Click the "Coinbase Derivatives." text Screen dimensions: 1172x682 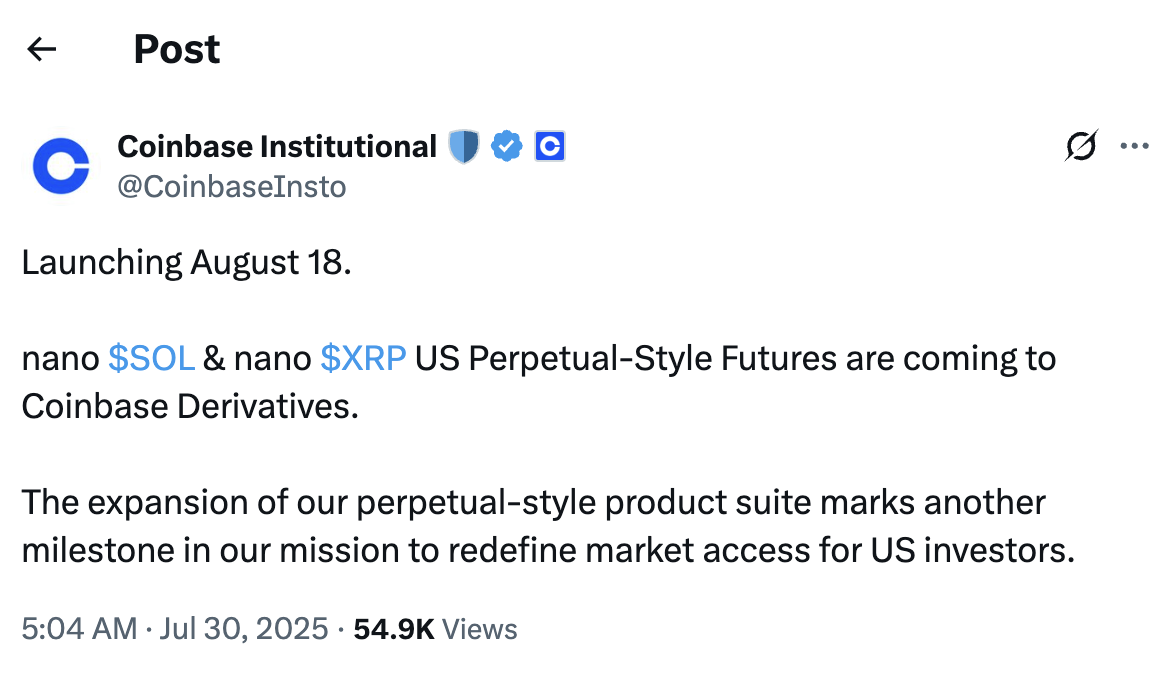(x=190, y=407)
